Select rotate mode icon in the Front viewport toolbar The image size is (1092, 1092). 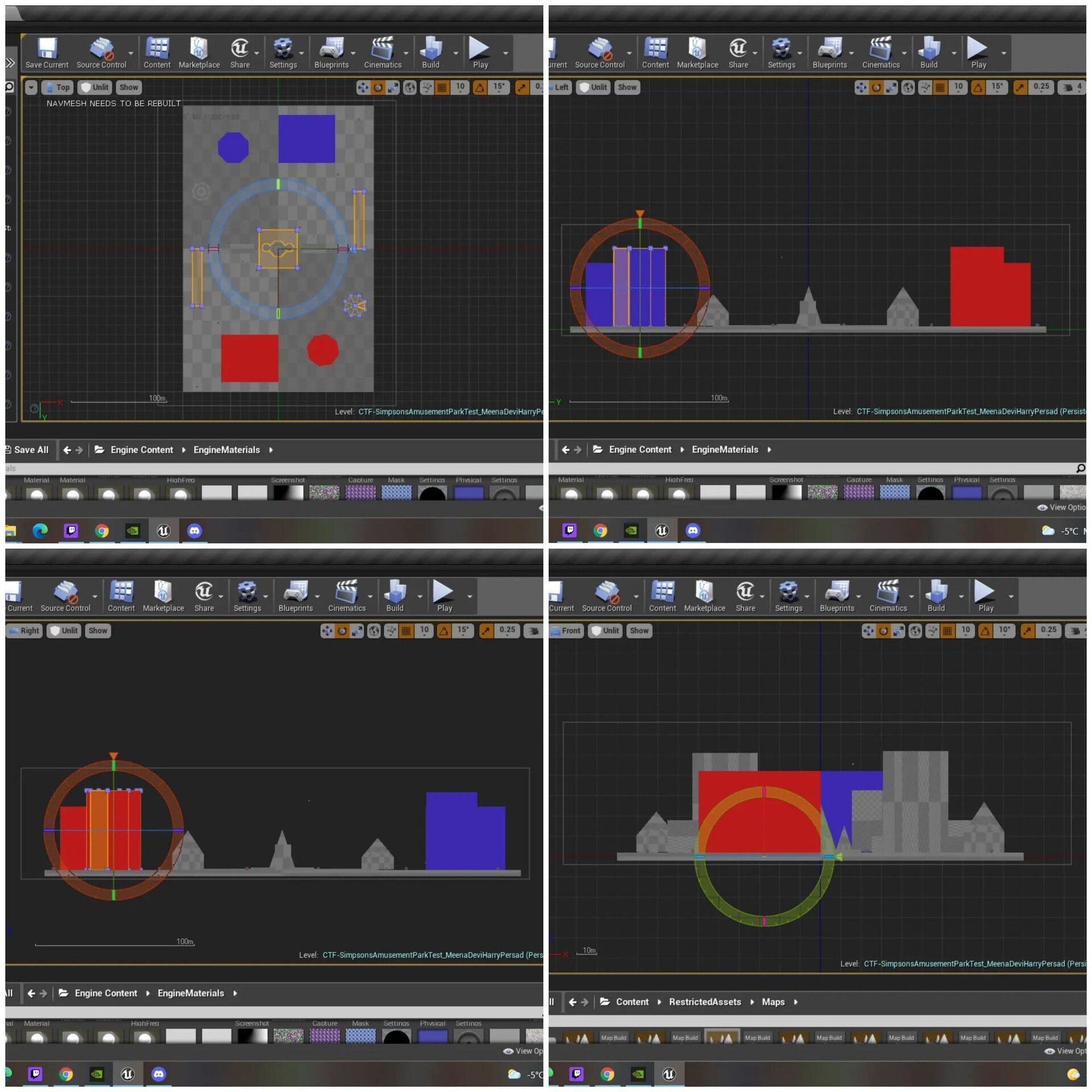coord(883,631)
